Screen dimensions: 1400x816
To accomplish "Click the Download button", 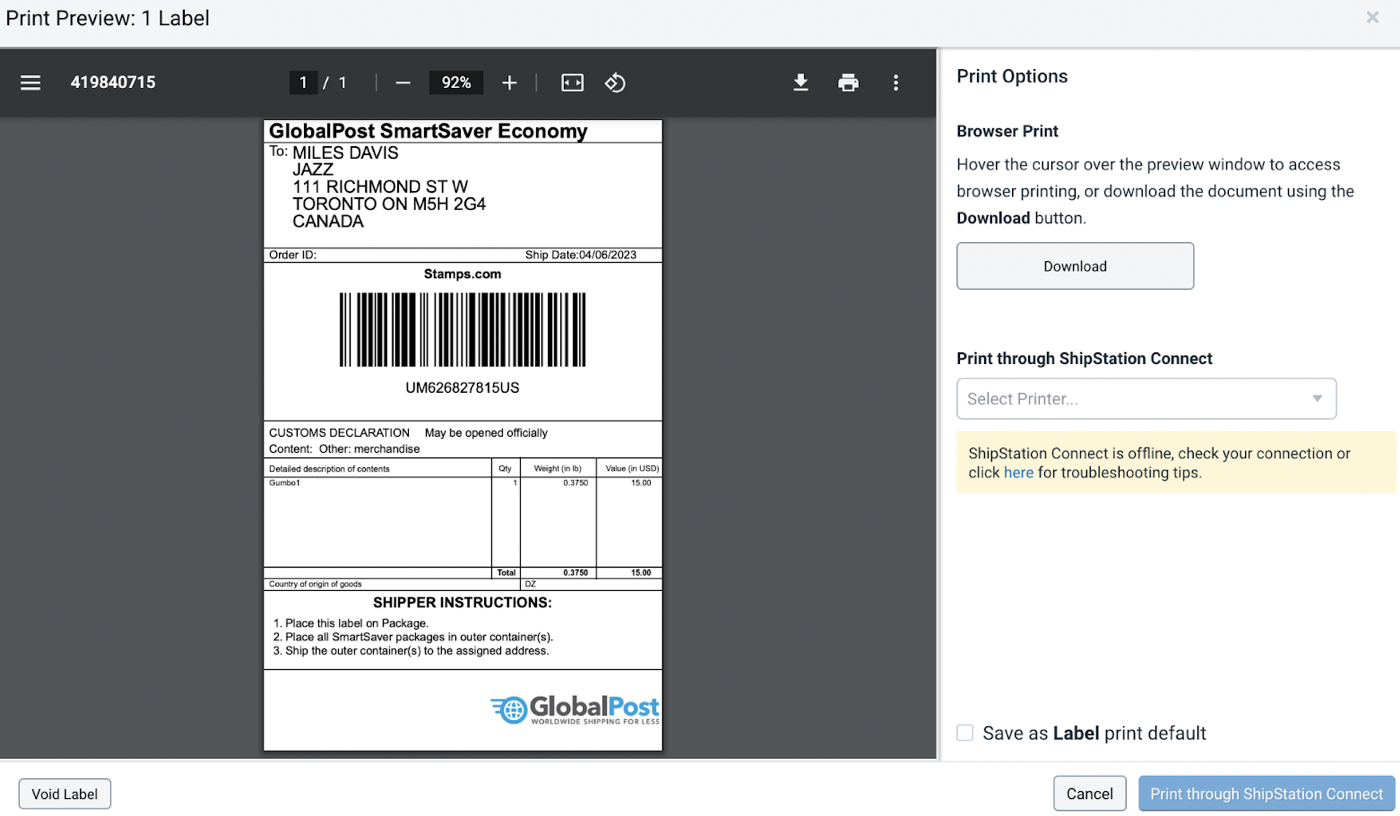I will (1075, 266).
